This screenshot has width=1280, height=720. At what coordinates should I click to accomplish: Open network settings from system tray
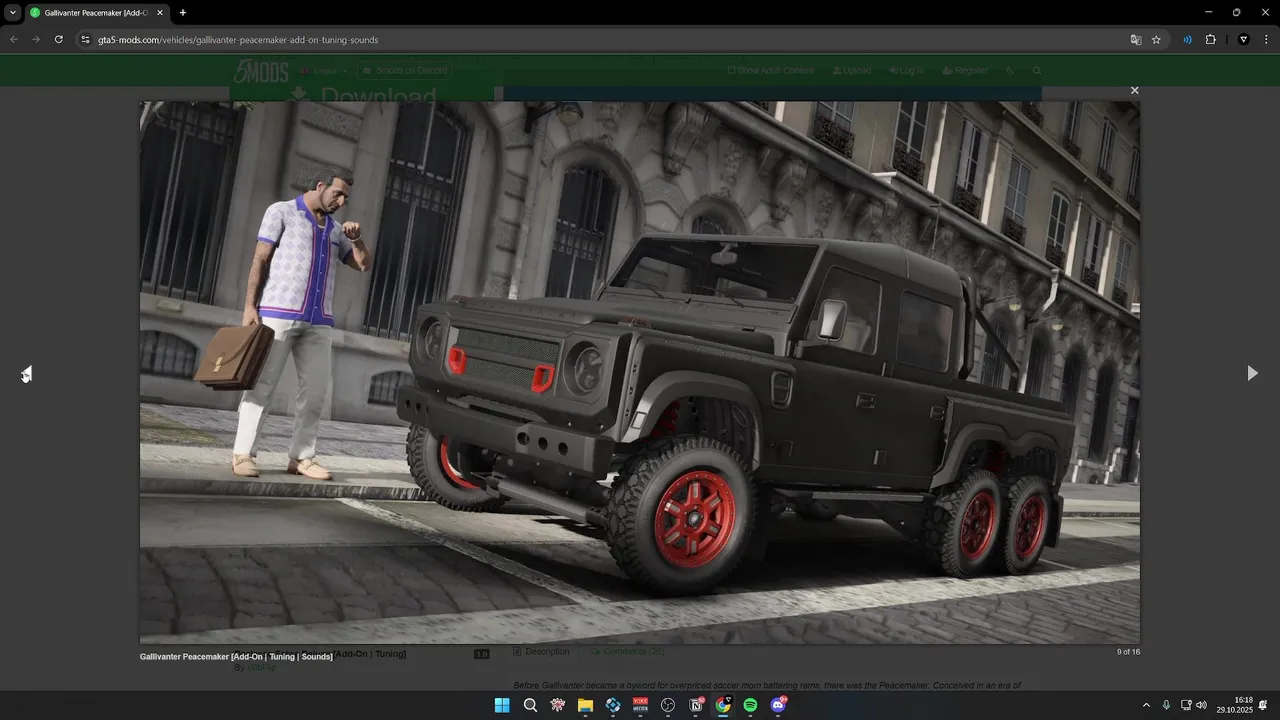[x=1186, y=705]
